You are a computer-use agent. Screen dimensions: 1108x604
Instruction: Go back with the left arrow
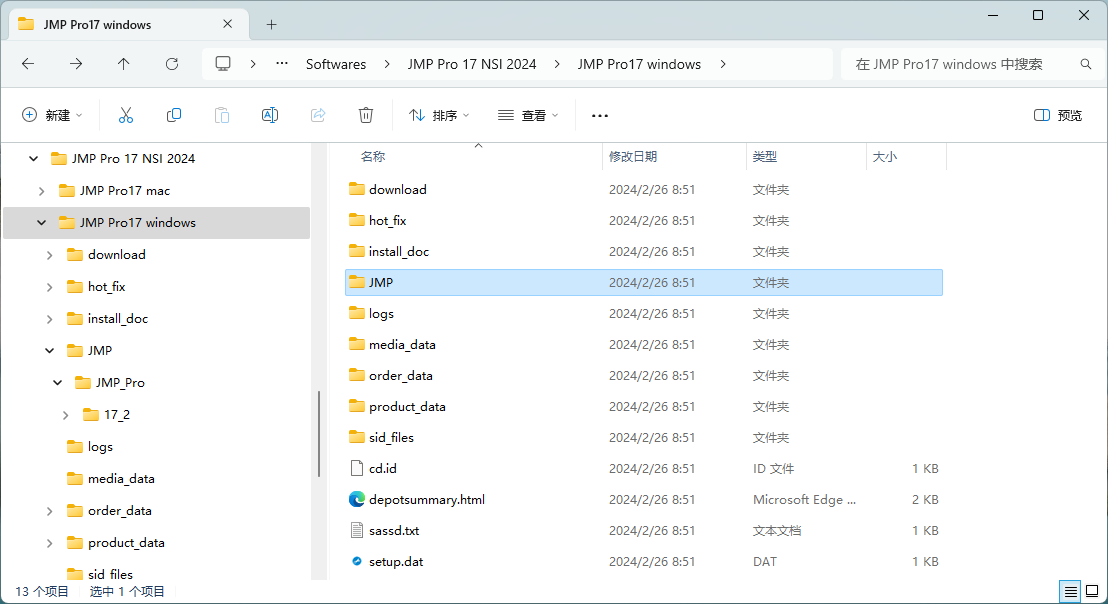(x=28, y=64)
